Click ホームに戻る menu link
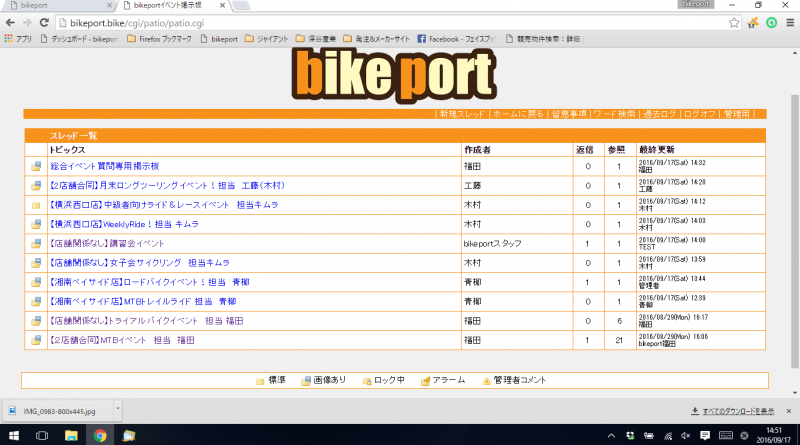Screen dimensions: 800x445 518,114
